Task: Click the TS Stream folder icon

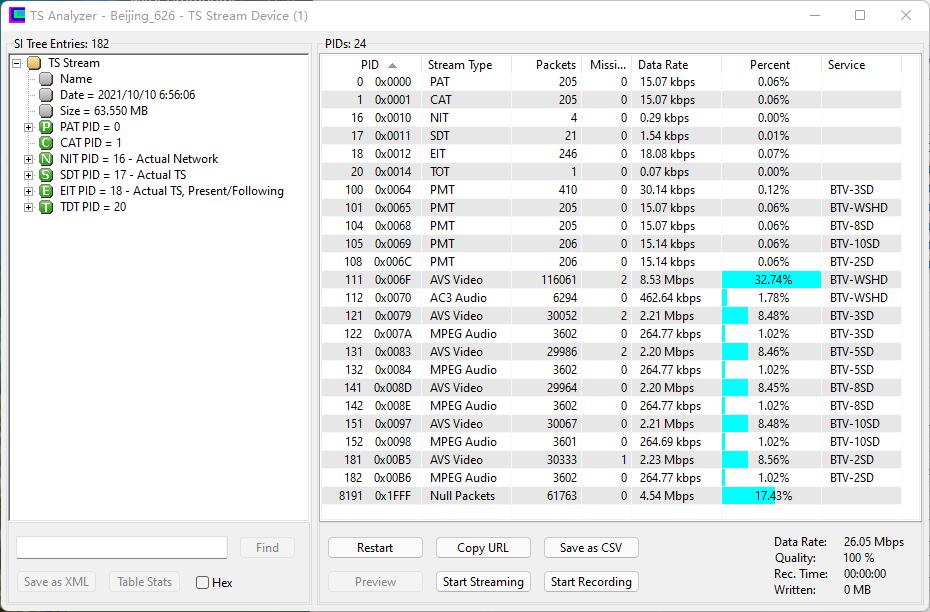Action: pos(34,63)
